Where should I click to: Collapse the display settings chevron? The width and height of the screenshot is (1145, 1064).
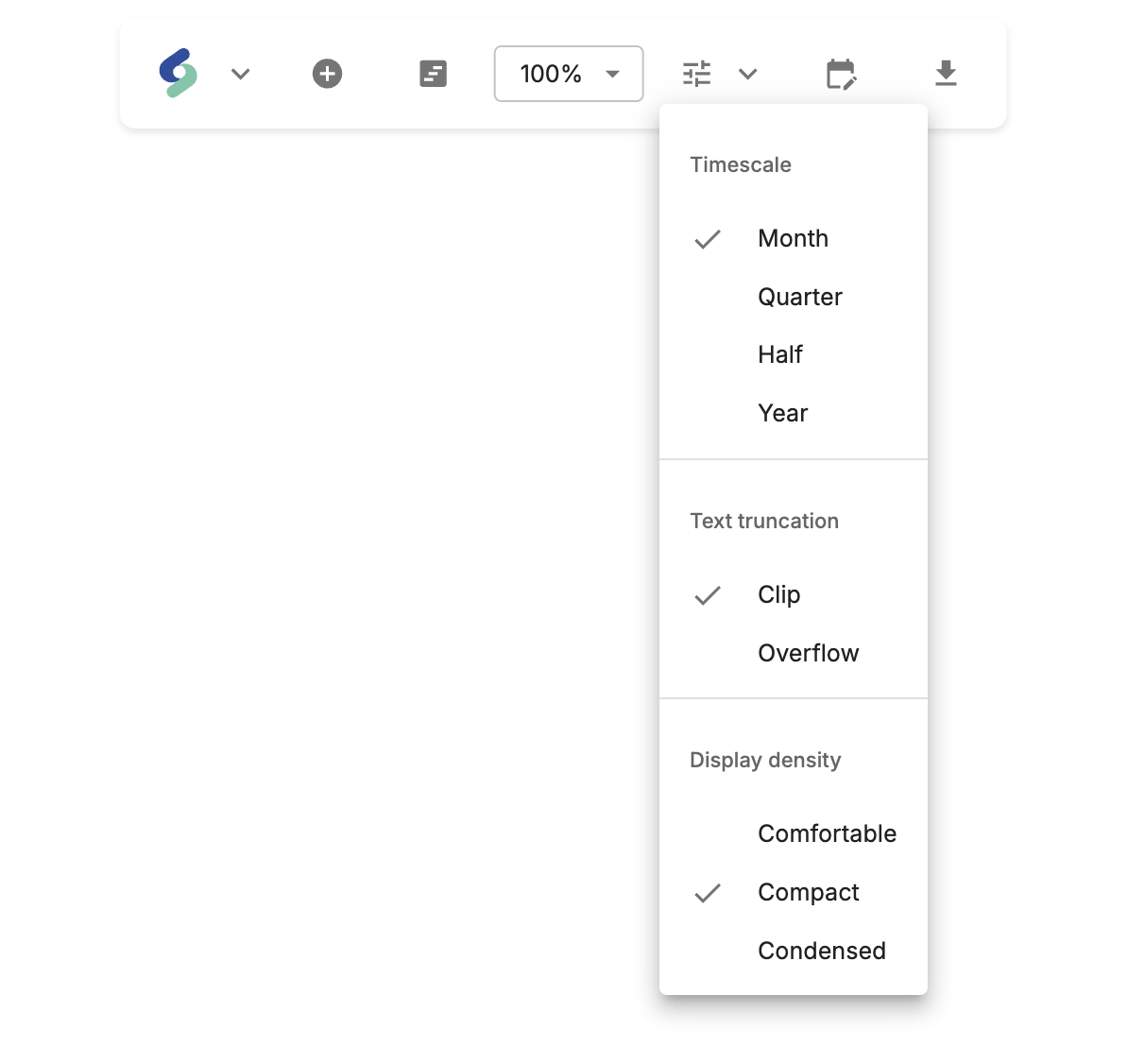[748, 74]
